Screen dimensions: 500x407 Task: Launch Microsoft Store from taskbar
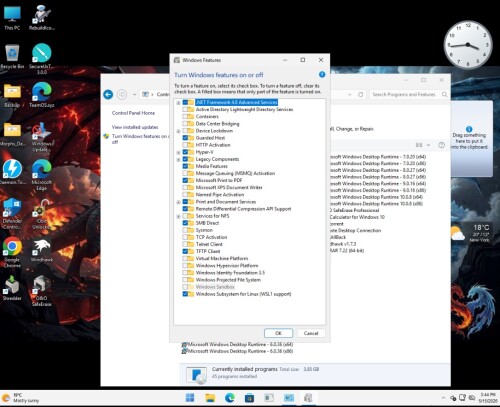249,397
